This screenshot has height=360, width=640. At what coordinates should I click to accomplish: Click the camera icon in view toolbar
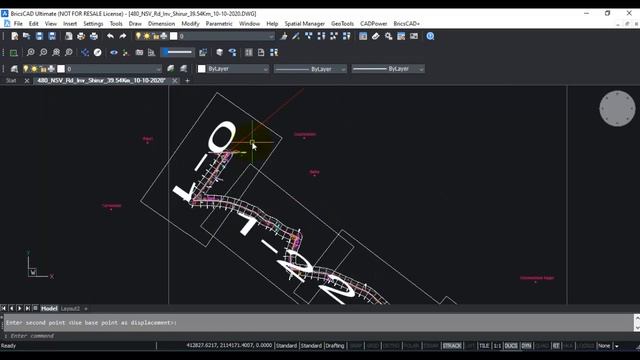139,52
